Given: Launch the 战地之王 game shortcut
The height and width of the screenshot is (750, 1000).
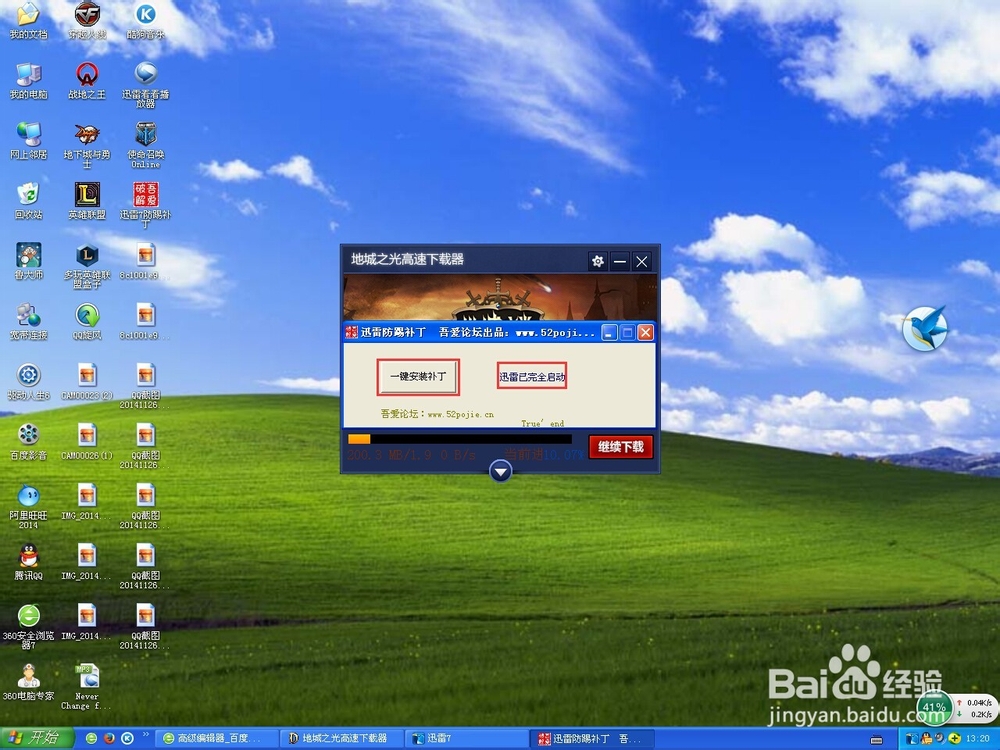Looking at the screenshot, I should click(x=87, y=80).
